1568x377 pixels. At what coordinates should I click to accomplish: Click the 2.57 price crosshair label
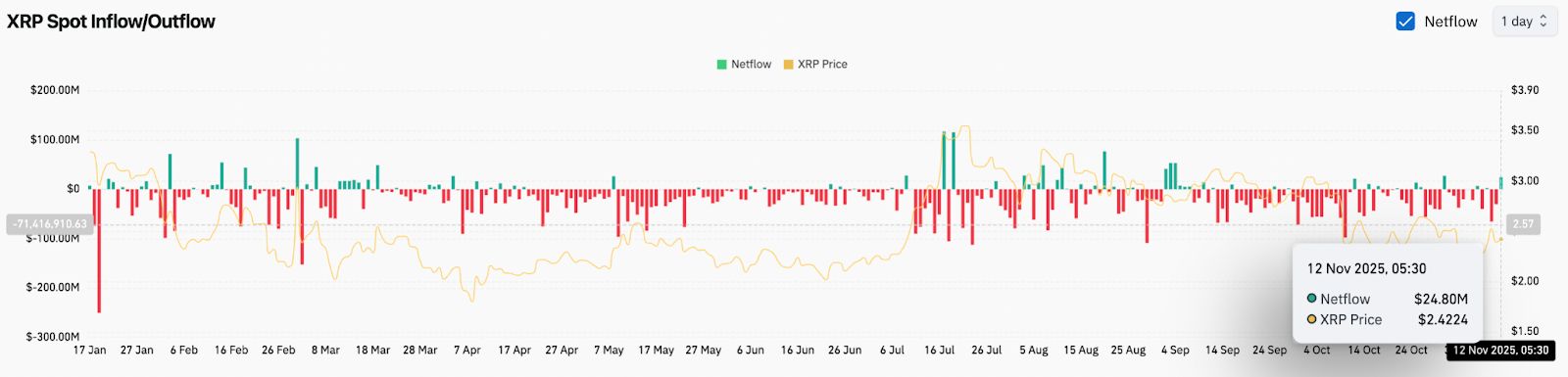click(1523, 224)
